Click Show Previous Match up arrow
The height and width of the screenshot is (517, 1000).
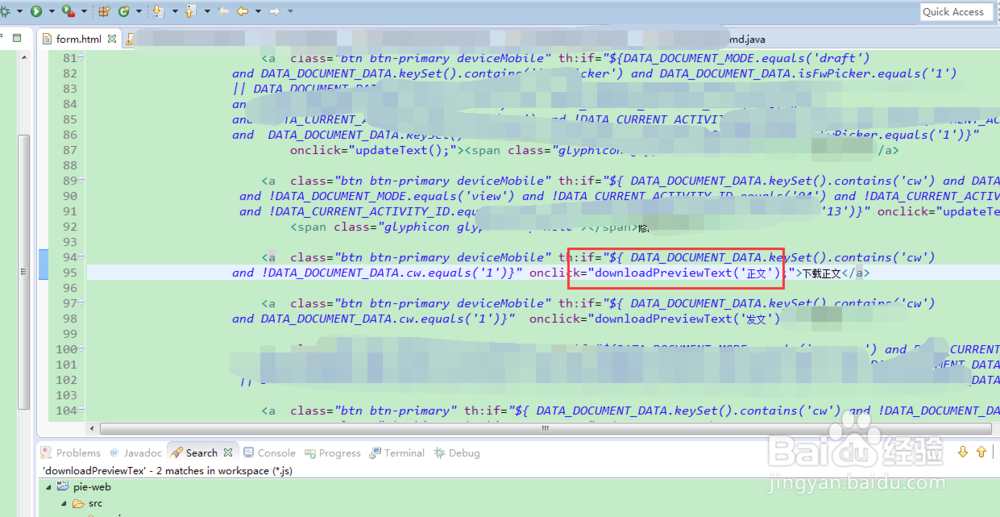click(982, 452)
